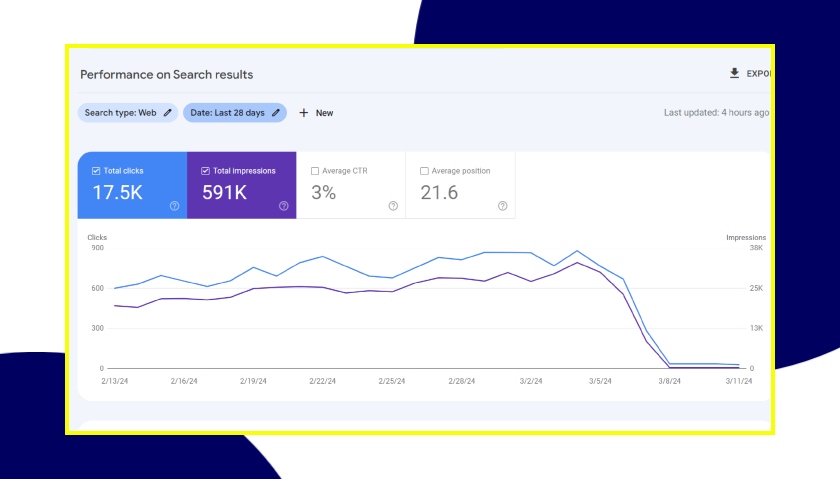840x479 pixels.
Task: Click the 'New' filter label
Action: coord(325,113)
